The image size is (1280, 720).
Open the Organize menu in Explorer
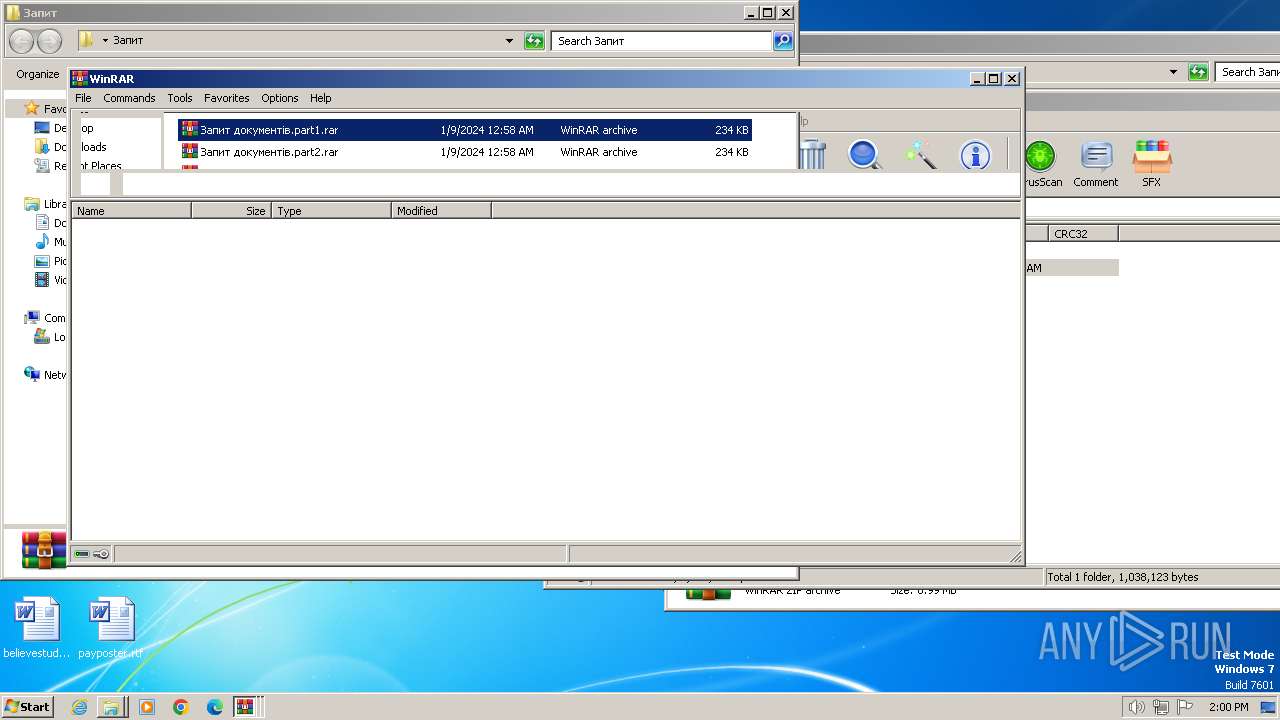pyautogui.click(x=38, y=74)
